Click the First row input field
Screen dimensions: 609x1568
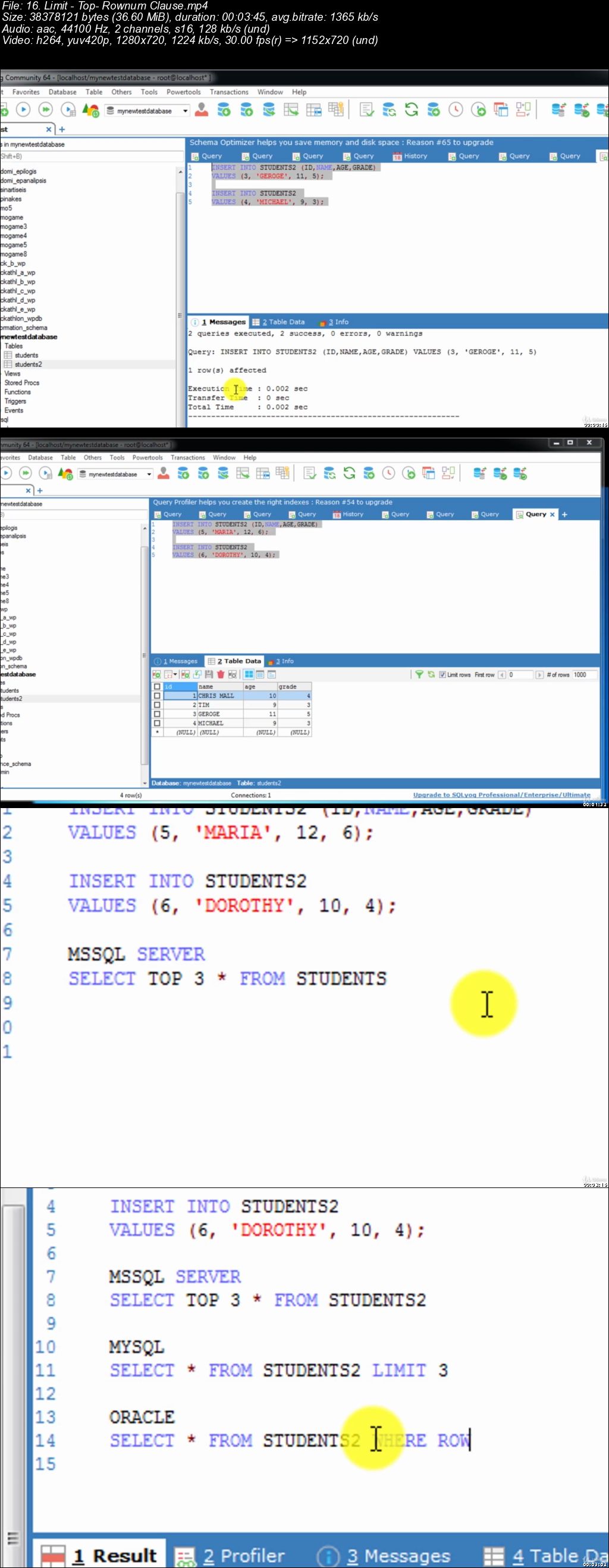click(521, 674)
